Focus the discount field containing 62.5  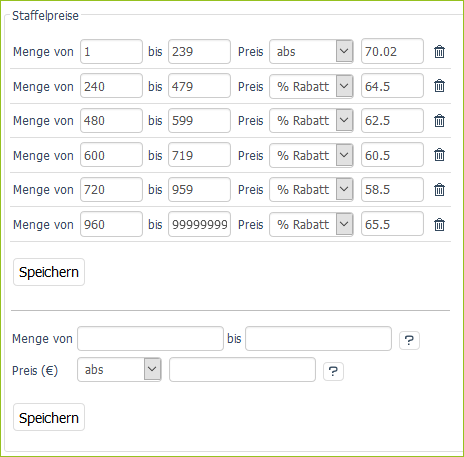pos(392,120)
